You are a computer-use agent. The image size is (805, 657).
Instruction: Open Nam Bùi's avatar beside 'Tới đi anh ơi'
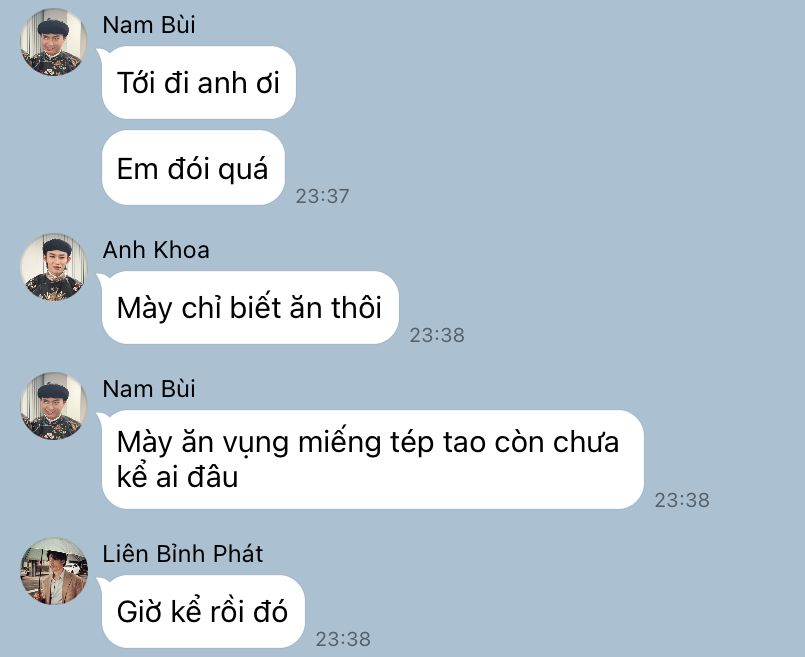[54, 42]
